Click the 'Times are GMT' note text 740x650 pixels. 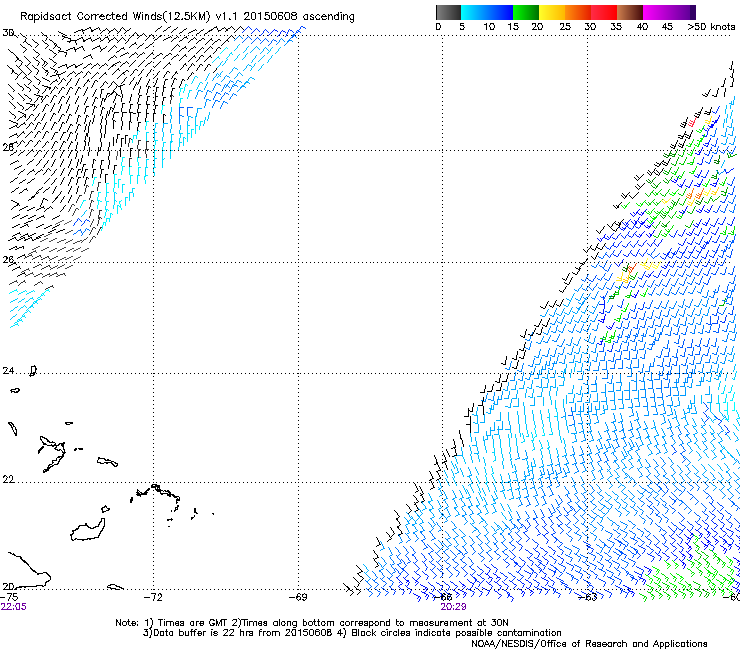pos(192,623)
